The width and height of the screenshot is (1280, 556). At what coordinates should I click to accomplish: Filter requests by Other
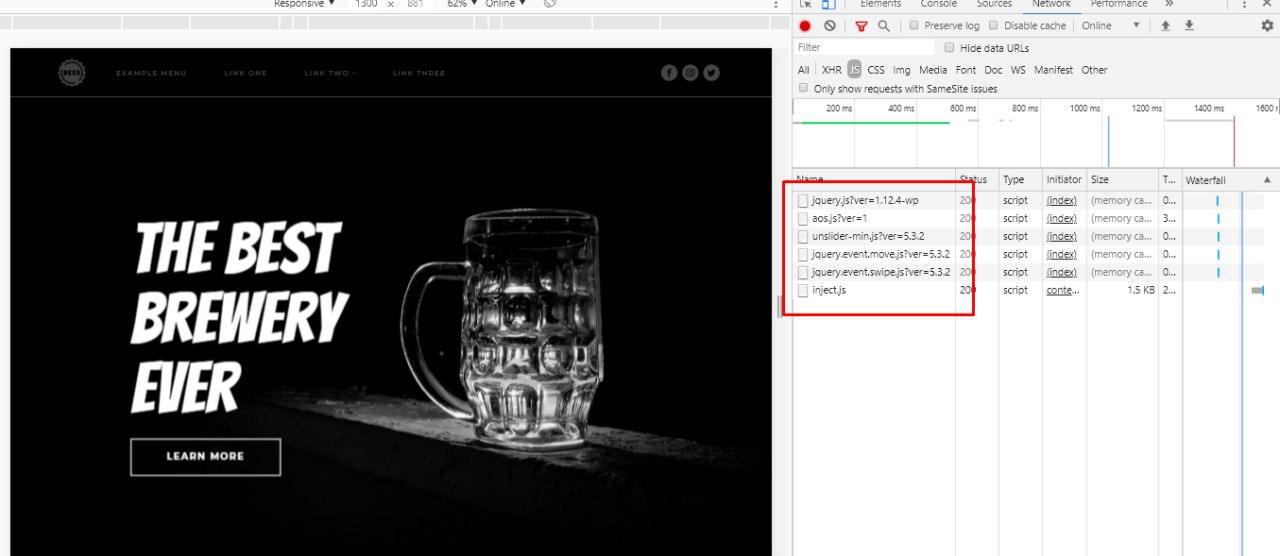(1094, 70)
